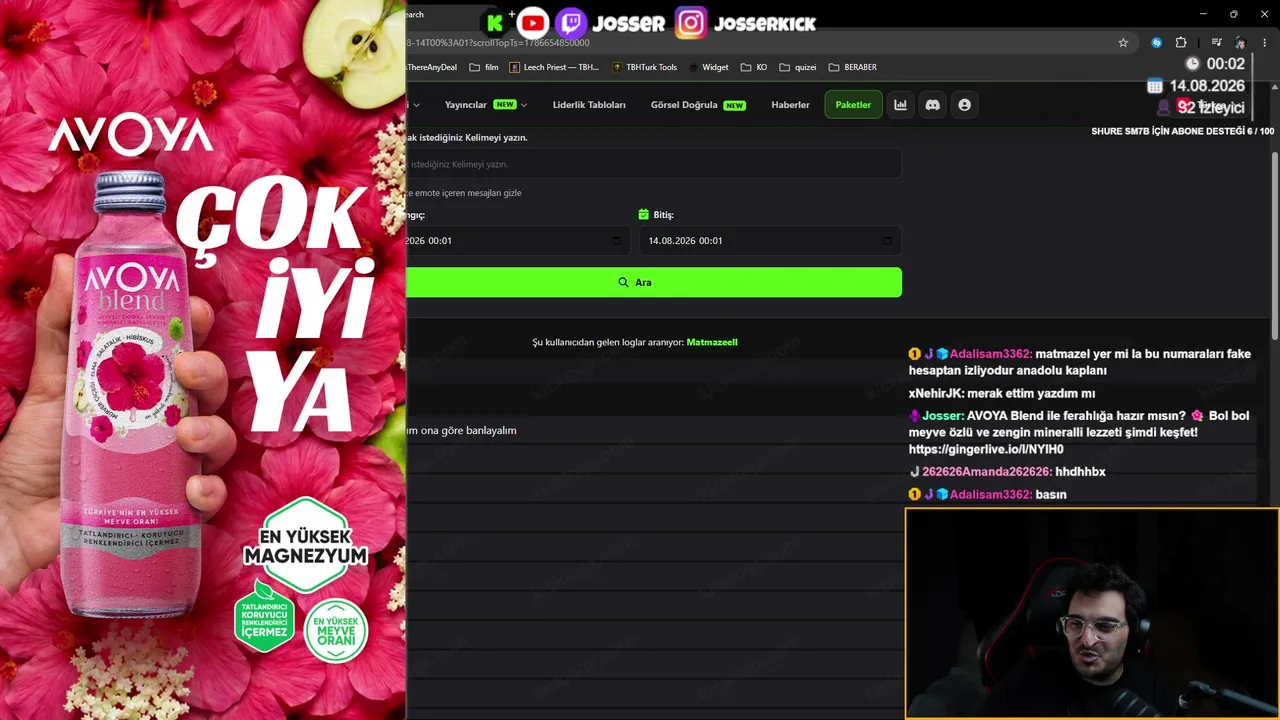Viewport: 1280px width, 720px height.
Task: Focus the keyword search input field
Action: [x=654, y=164]
